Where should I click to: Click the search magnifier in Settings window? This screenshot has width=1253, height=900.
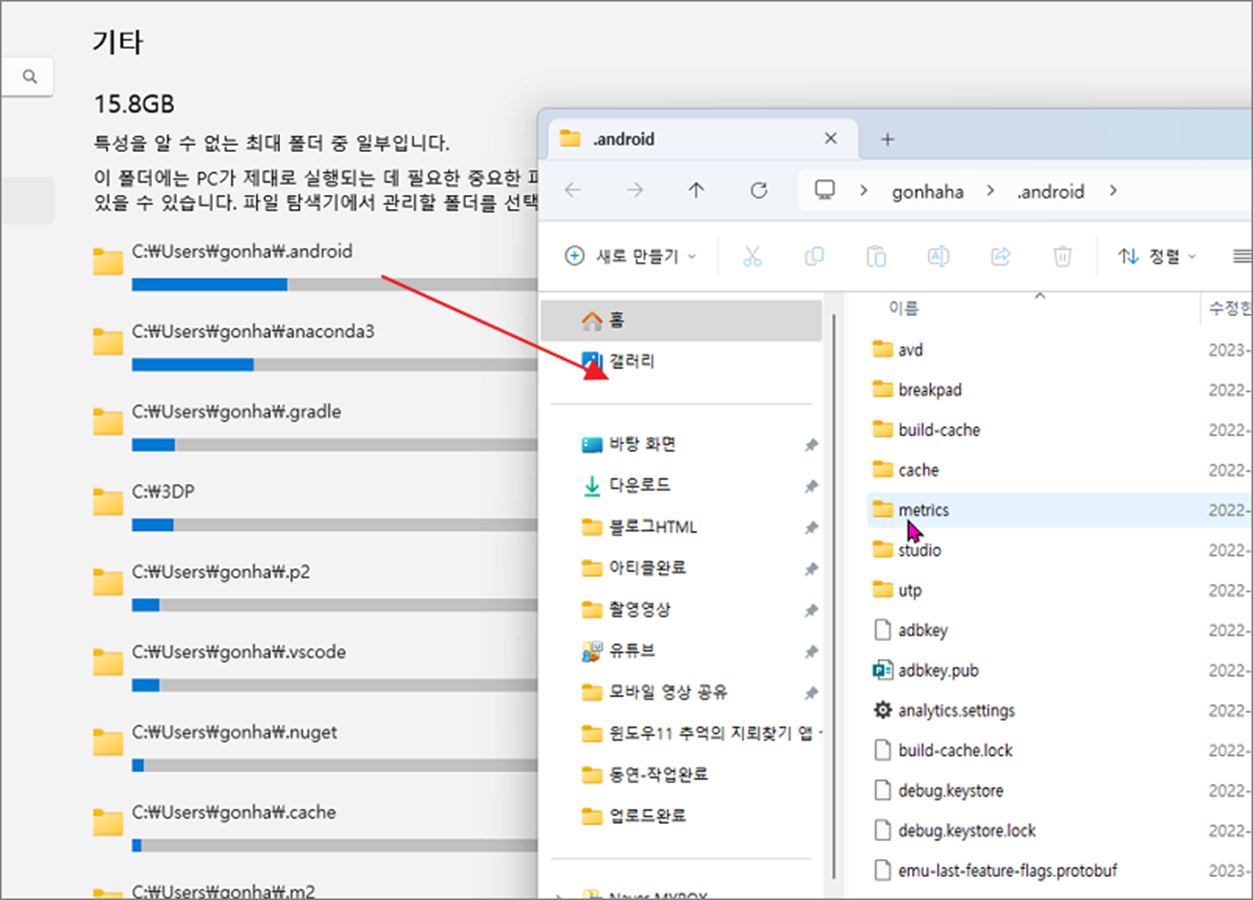(30, 76)
